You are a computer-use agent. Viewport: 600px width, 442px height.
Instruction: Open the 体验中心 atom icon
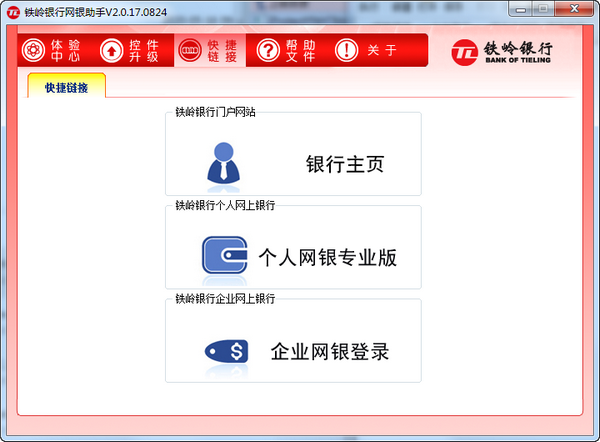tap(33, 50)
